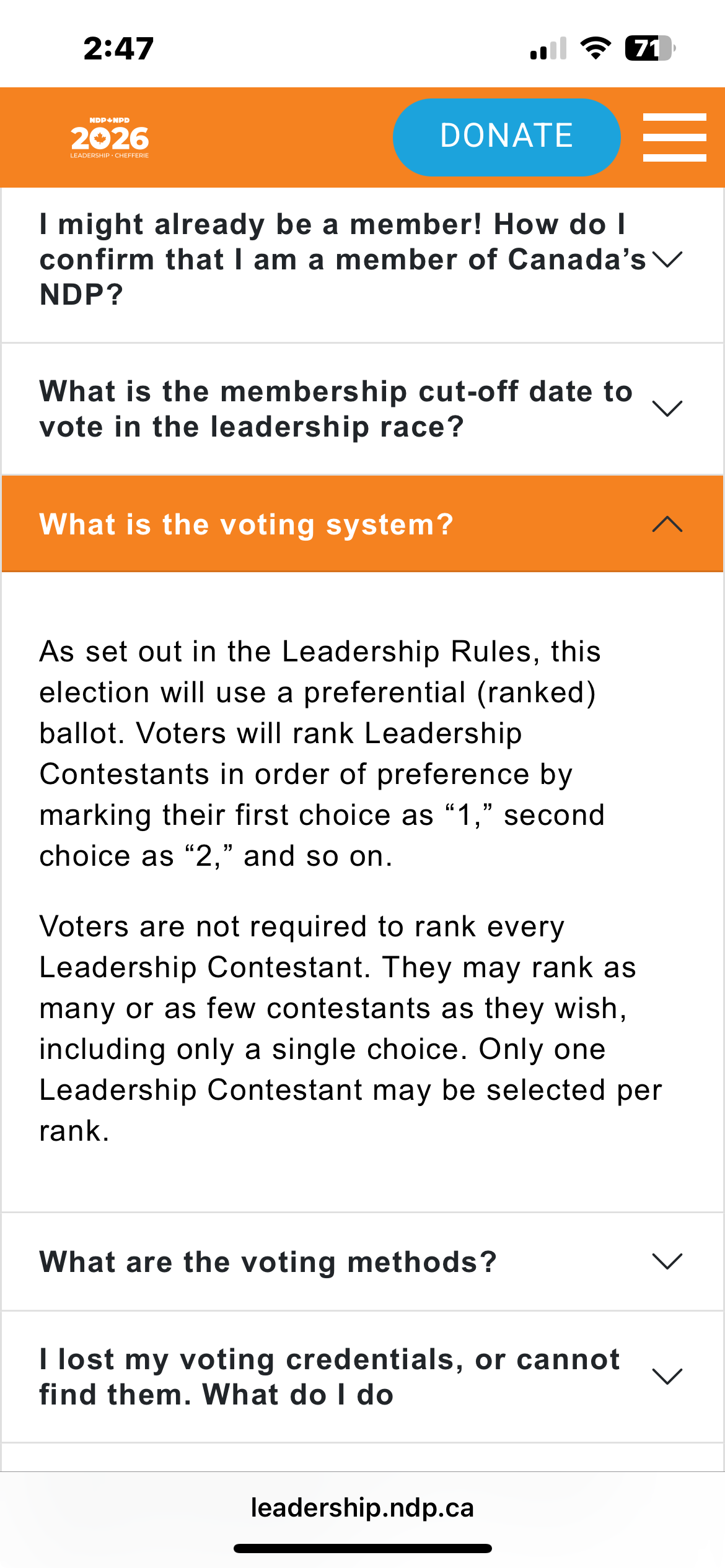Tap the NDP 2026 Leadership logo

pos(110,137)
